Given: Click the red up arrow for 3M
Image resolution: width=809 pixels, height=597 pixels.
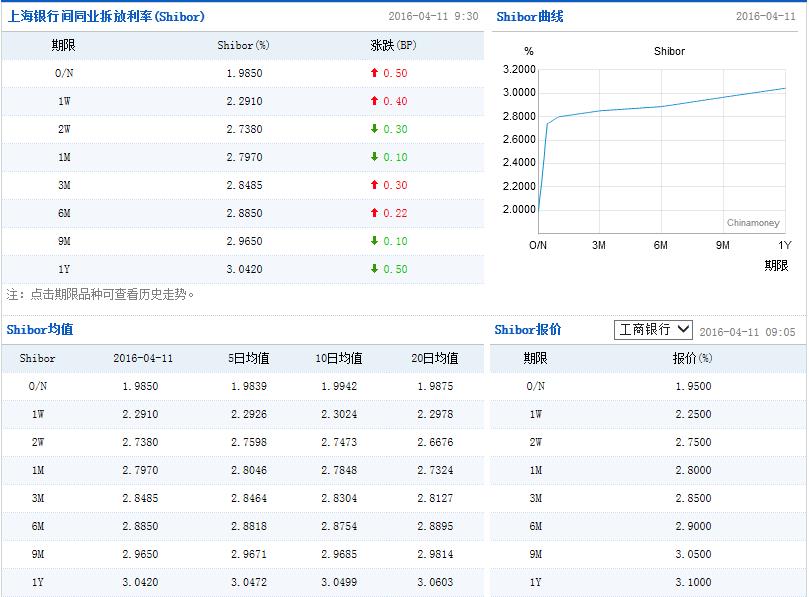Looking at the screenshot, I should click(x=374, y=185).
